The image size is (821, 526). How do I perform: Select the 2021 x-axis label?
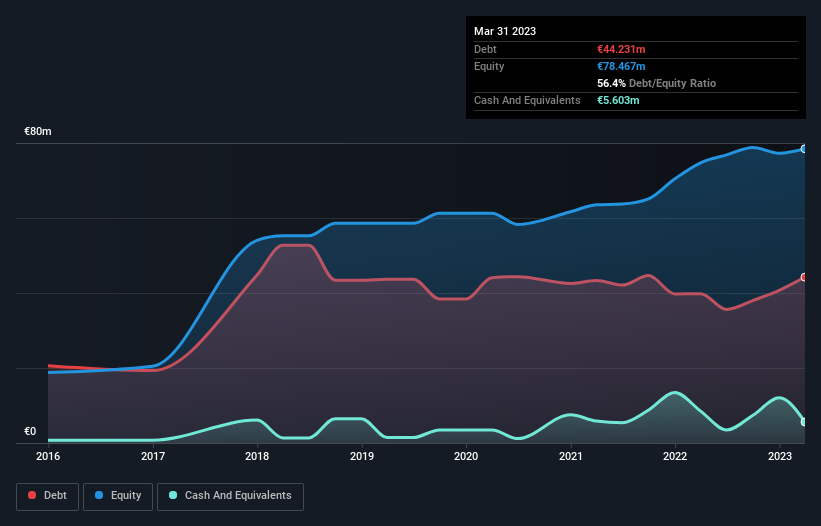tap(571, 456)
